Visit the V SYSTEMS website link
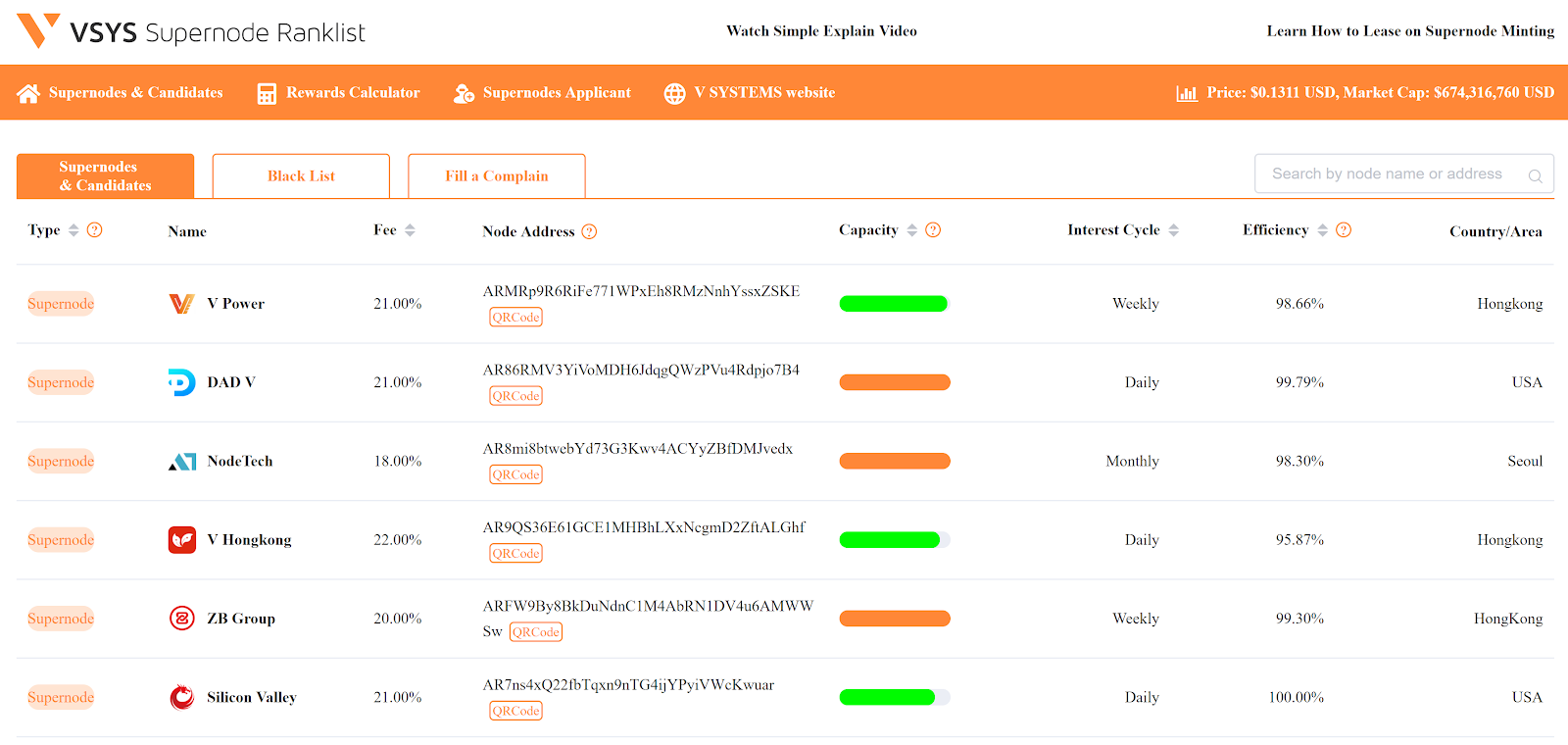Image resolution: width=1568 pixels, height=745 pixels. click(764, 93)
